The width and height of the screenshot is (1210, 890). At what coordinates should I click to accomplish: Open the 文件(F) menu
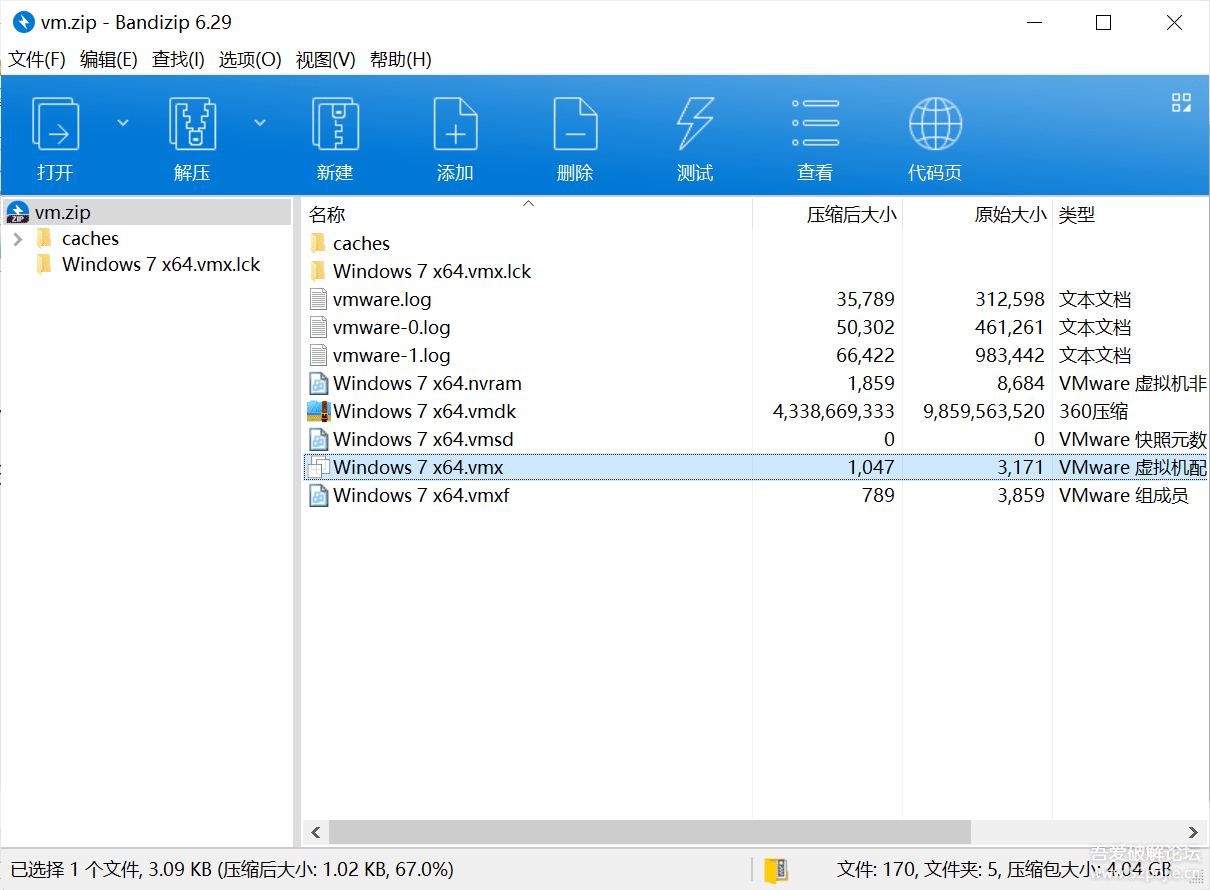coord(37,60)
